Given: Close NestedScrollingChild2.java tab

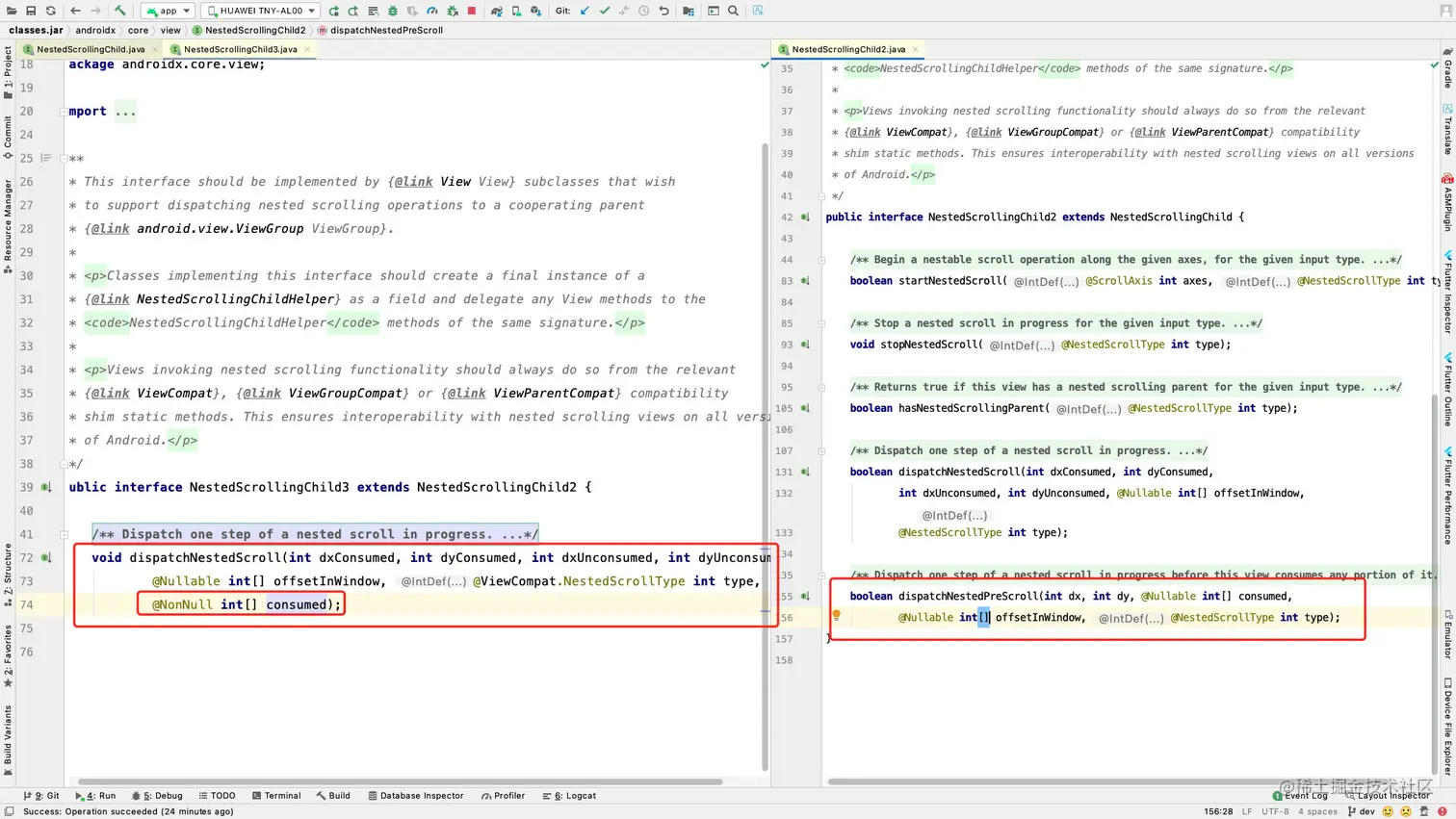Looking at the screenshot, I should point(915,49).
